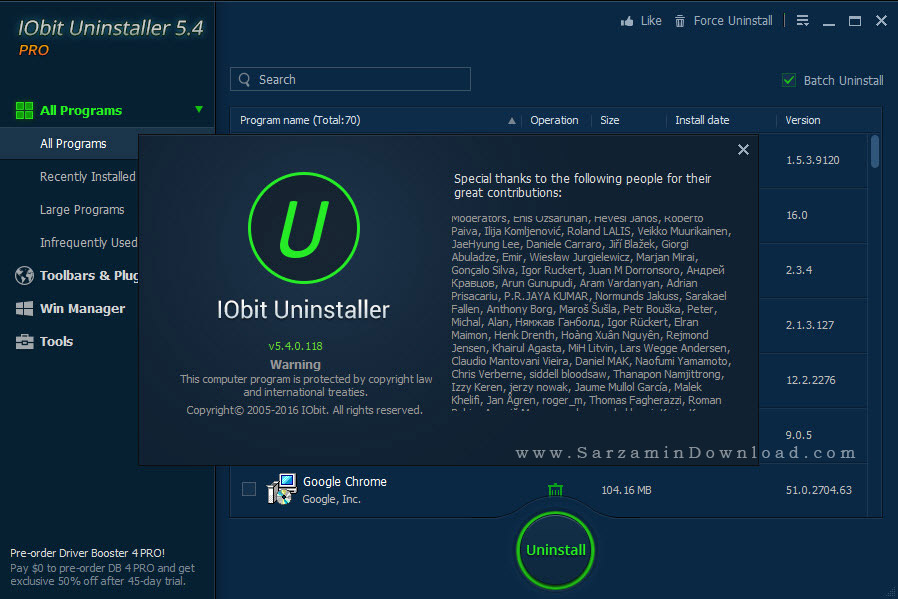The image size is (898, 599).
Task: Open Large Programs category
Action: click(82, 210)
